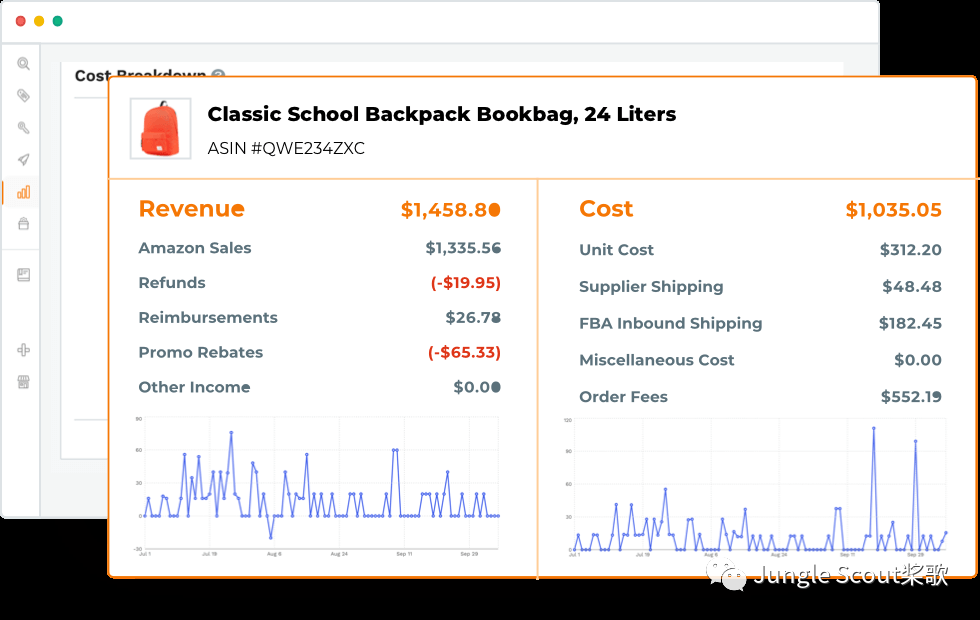Click the Order Fees row label

[623, 397]
